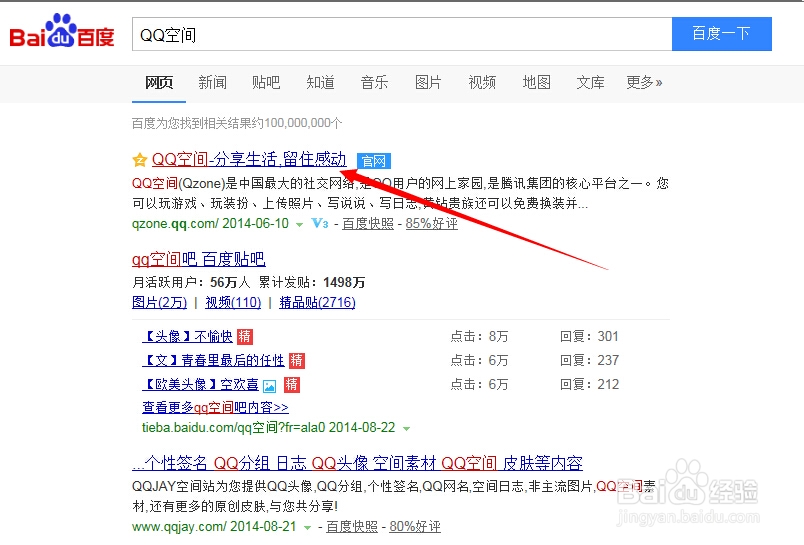This screenshot has width=804, height=545.
Task: Switch to the 新闻 tab
Action: [x=212, y=83]
